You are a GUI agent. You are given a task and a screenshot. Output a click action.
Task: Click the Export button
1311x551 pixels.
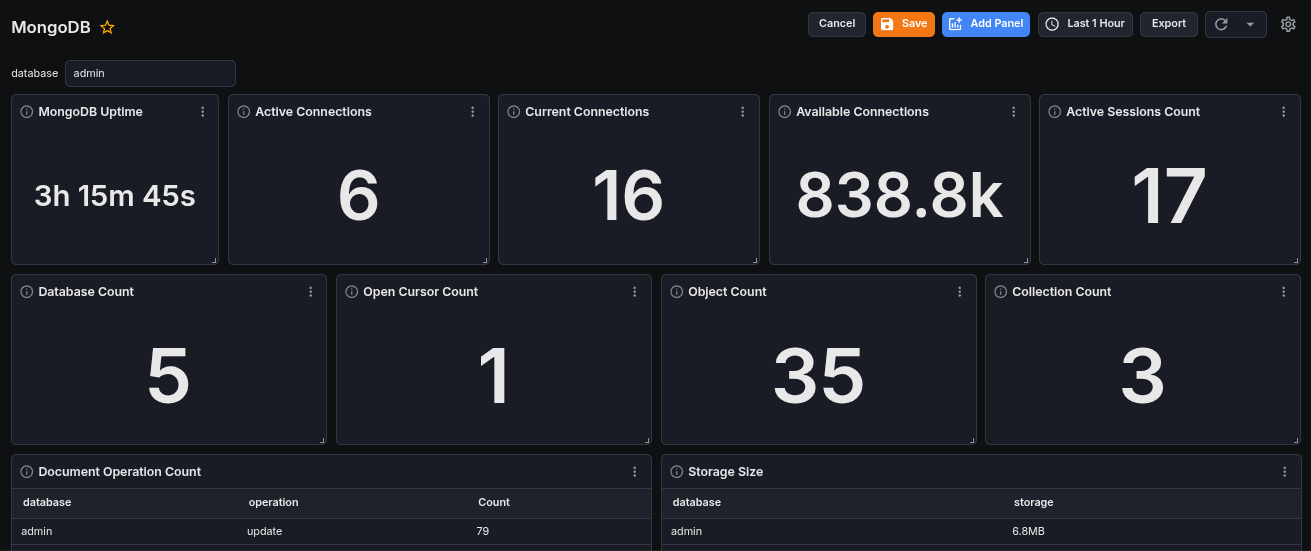1168,24
